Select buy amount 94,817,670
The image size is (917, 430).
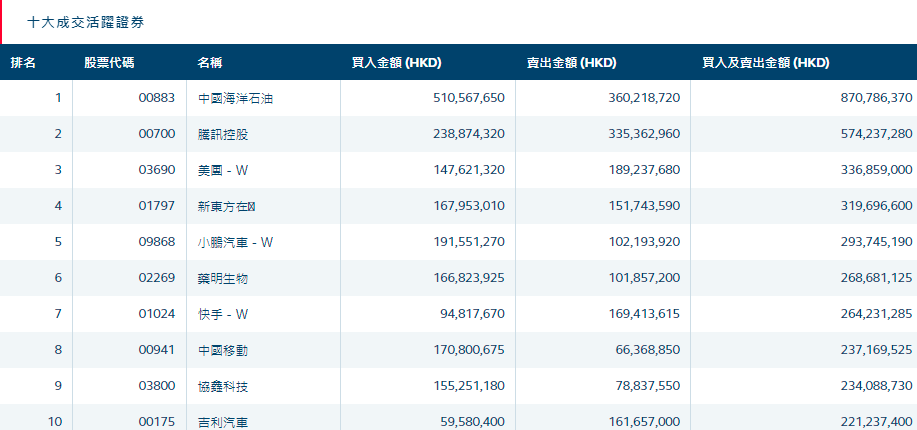pyautogui.click(x=473, y=314)
